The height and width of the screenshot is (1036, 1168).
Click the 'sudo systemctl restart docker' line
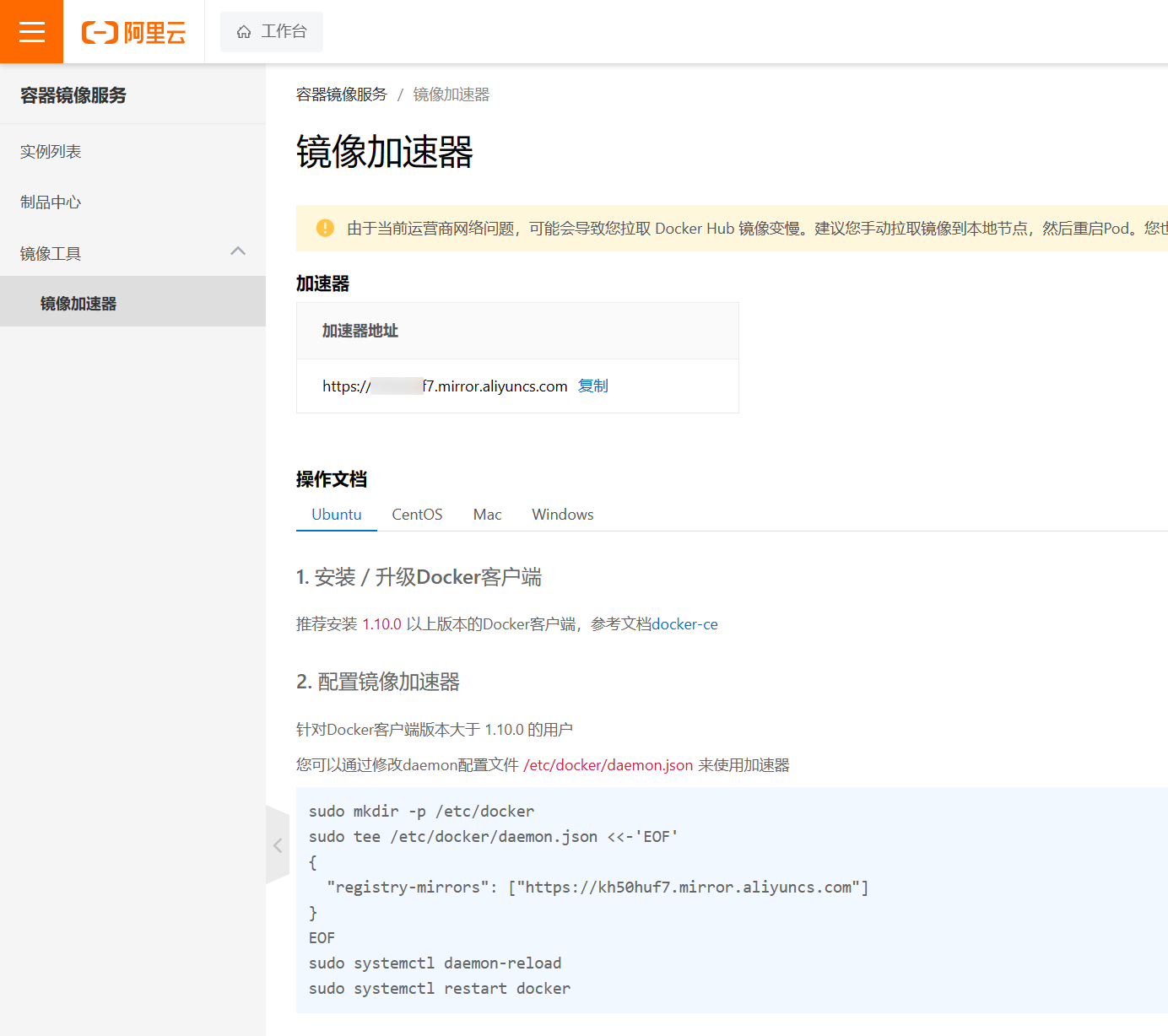coord(440,988)
